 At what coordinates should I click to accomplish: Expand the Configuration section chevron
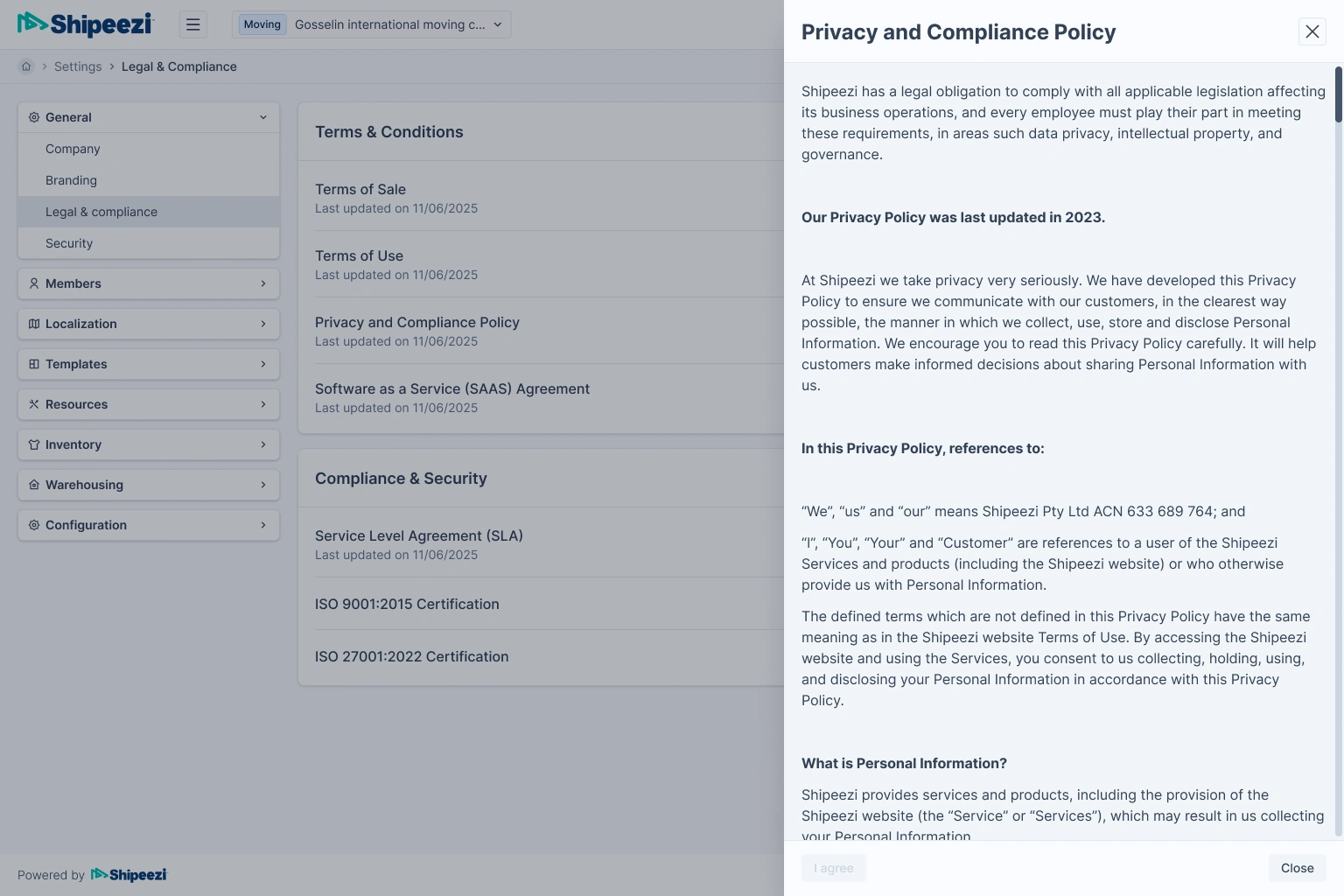click(263, 525)
